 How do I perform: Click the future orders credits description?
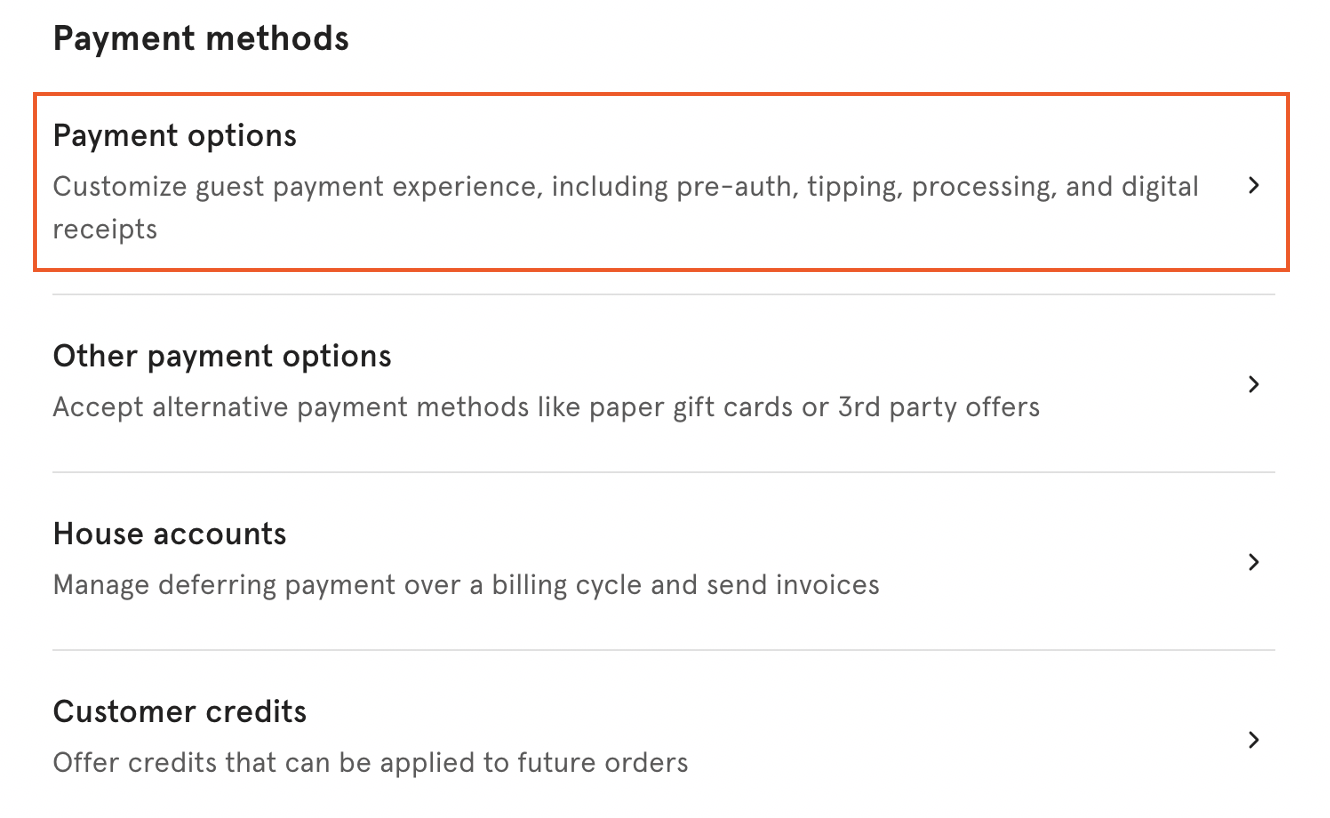point(370,762)
